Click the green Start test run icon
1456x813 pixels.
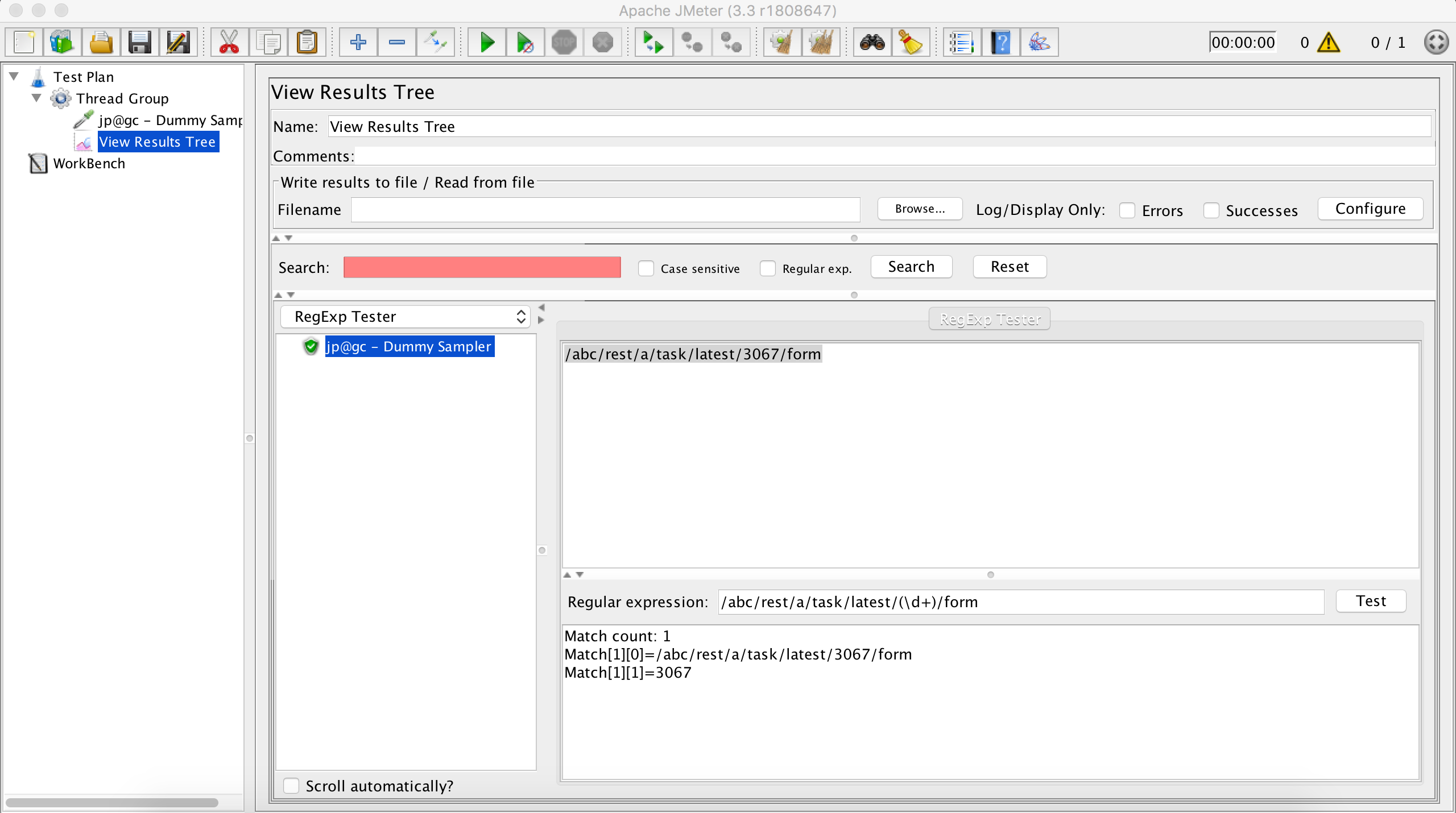(x=487, y=43)
